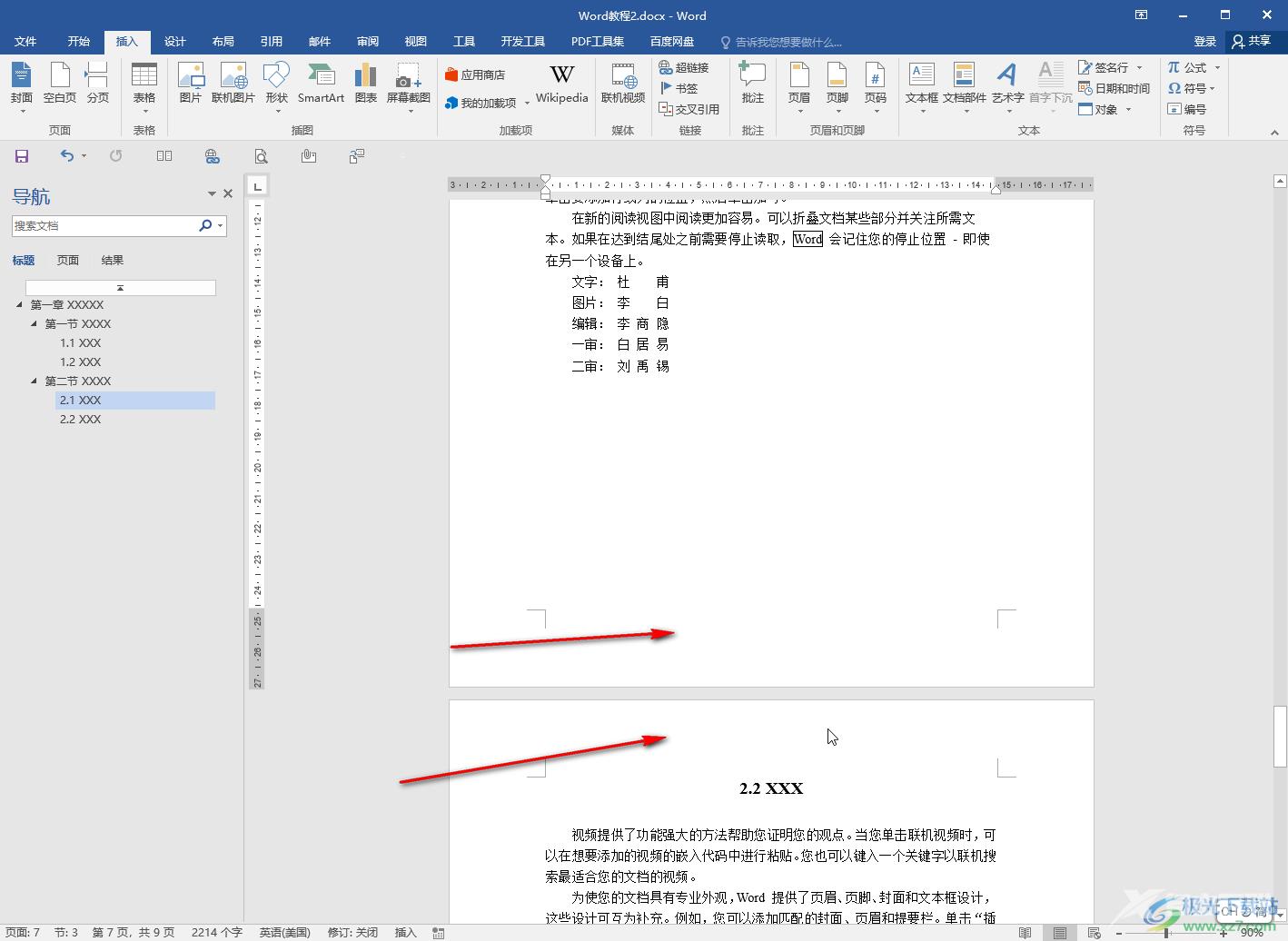
Task: Undo the last action
Action: [x=67, y=156]
